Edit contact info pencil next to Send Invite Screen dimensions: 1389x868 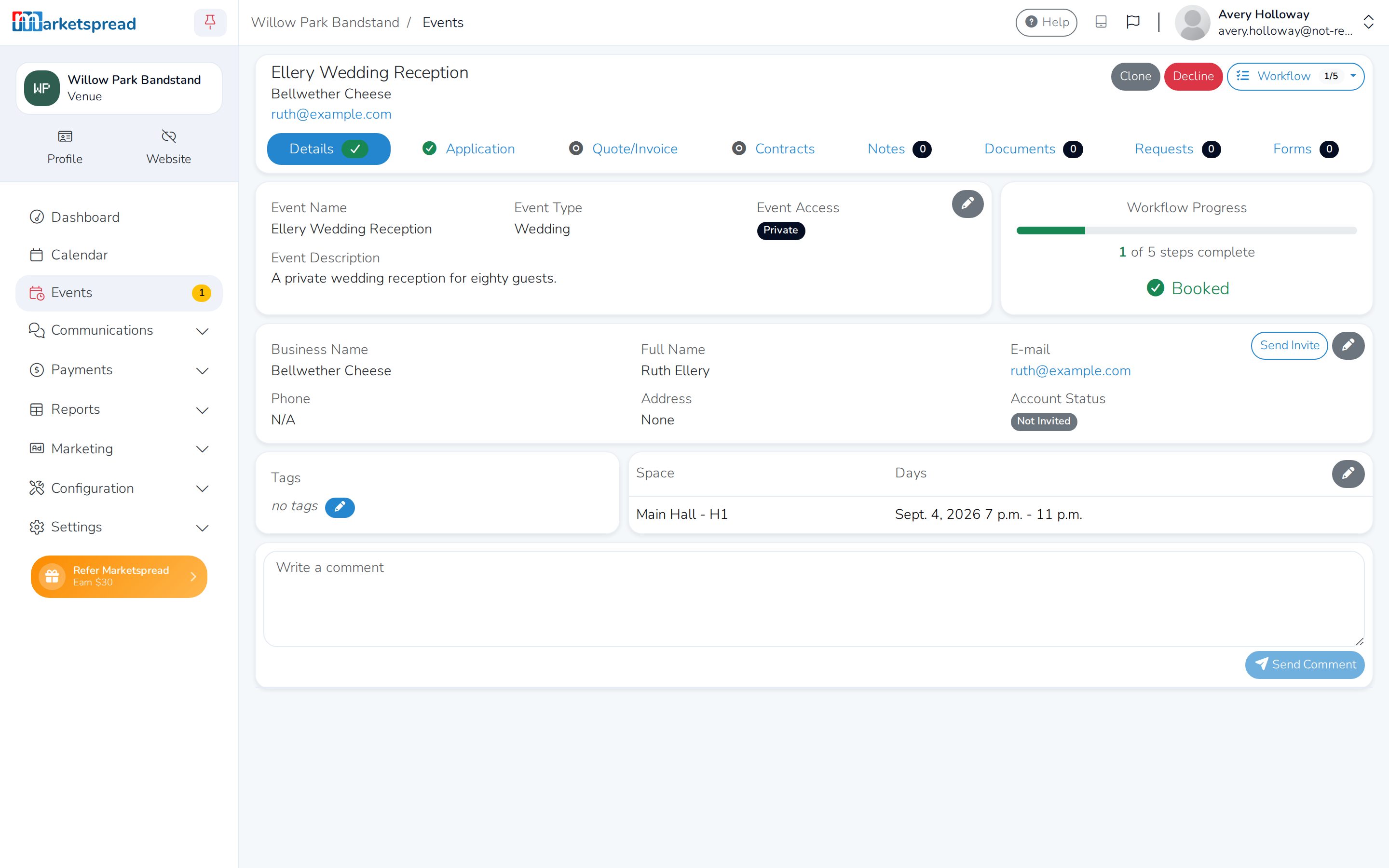(x=1348, y=346)
